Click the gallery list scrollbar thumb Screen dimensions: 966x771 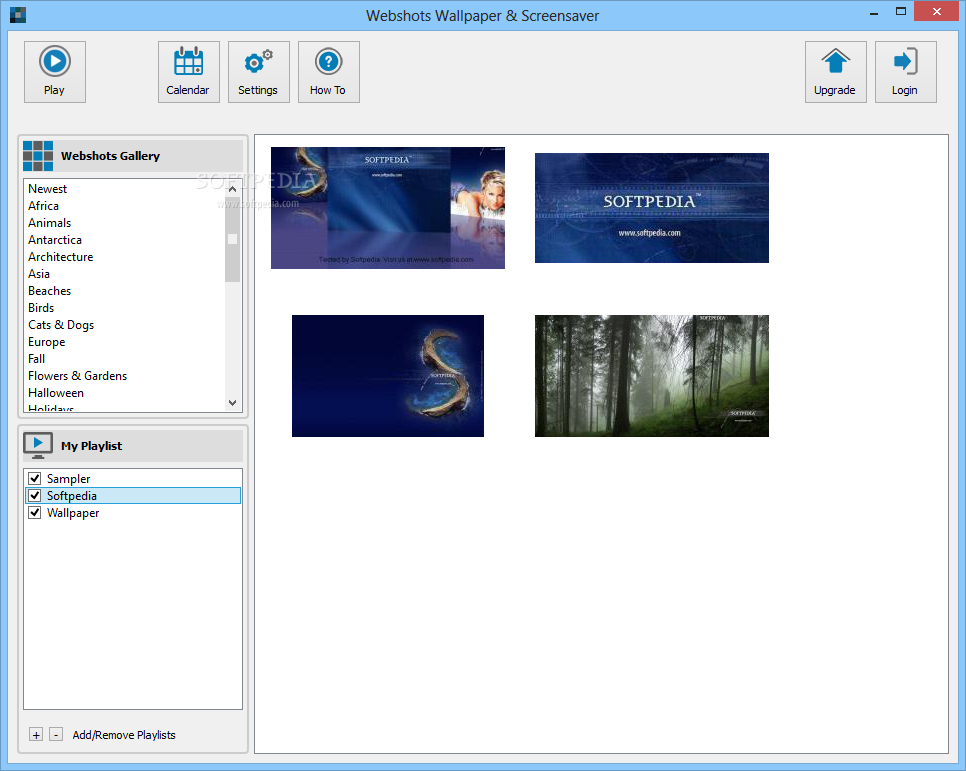click(x=232, y=239)
